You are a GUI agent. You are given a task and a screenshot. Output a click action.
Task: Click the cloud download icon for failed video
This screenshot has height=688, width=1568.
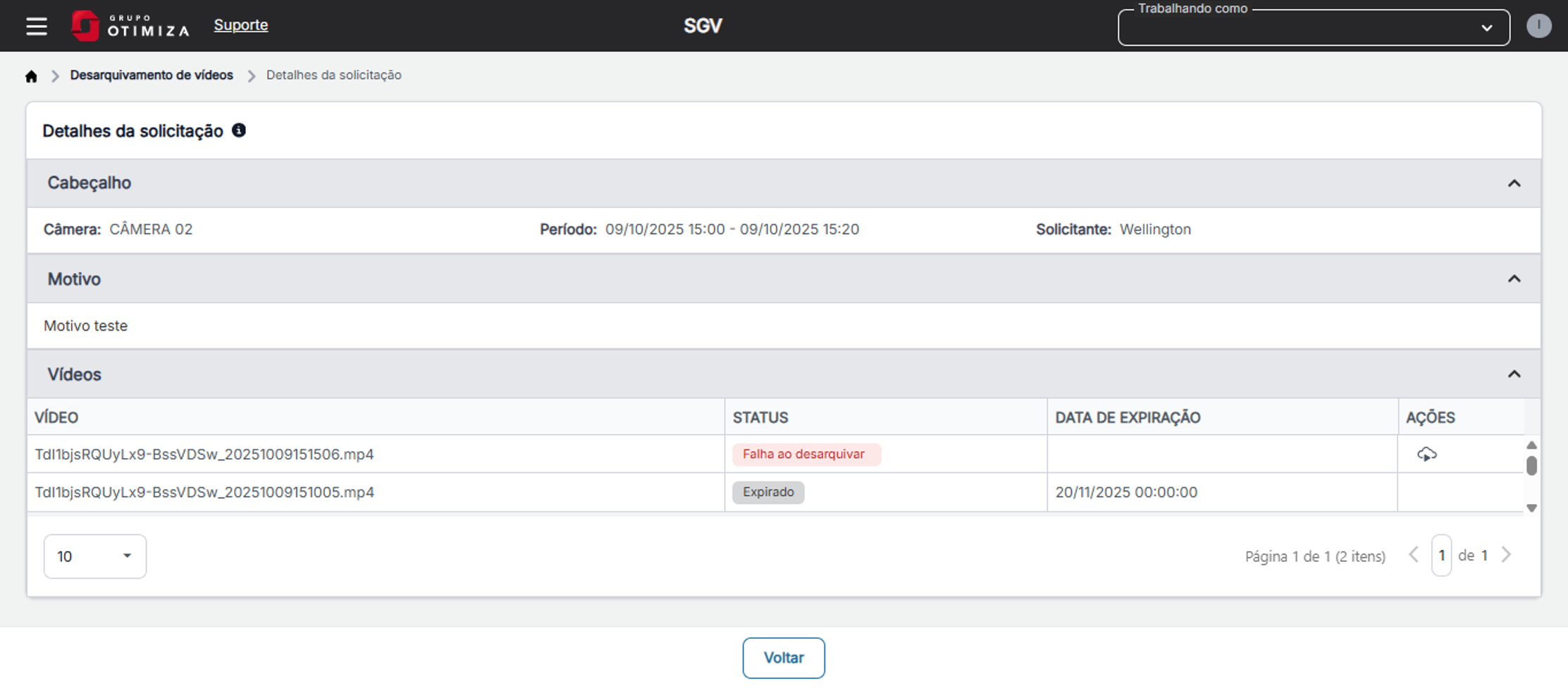[1427, 454]
